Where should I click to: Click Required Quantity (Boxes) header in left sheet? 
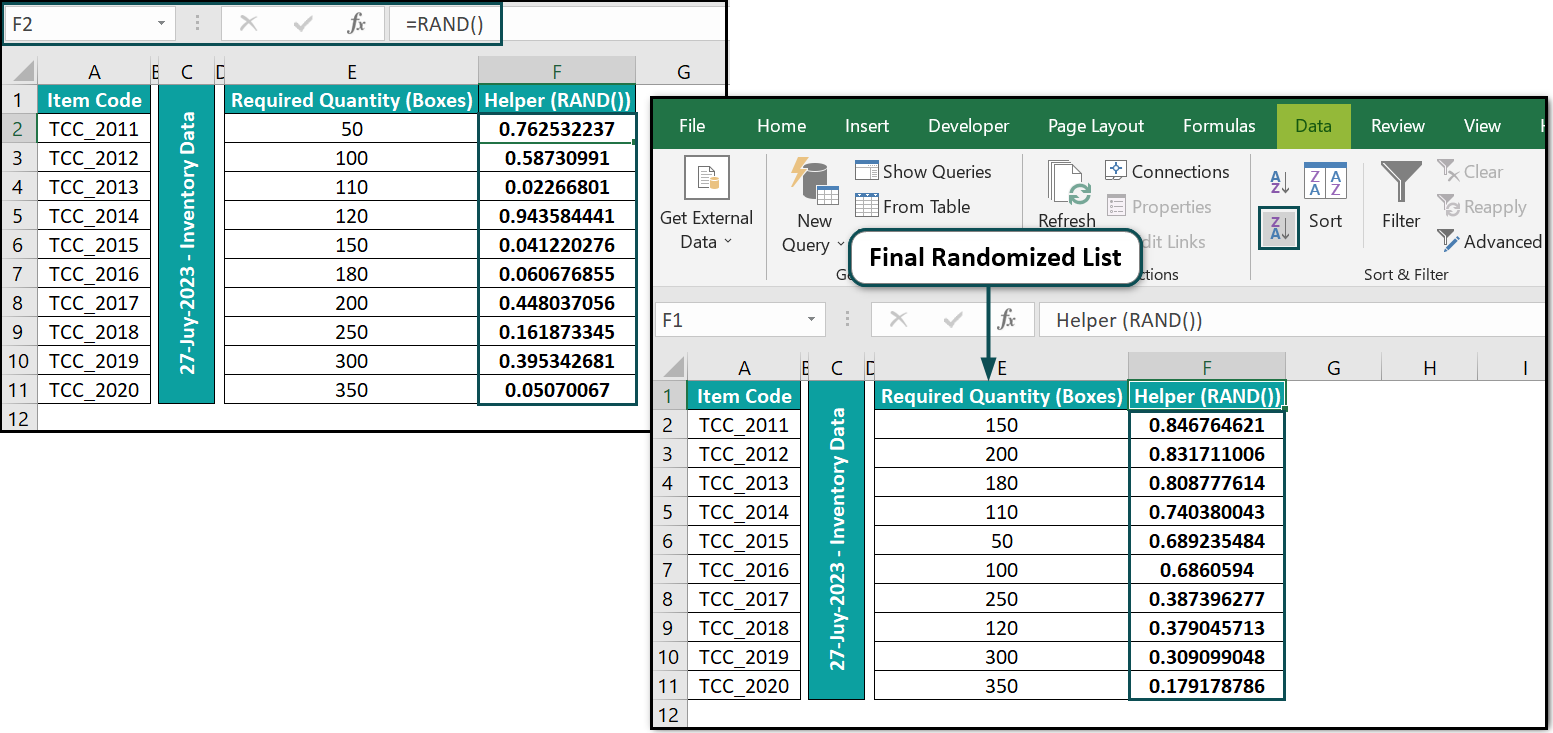point(352,100)
